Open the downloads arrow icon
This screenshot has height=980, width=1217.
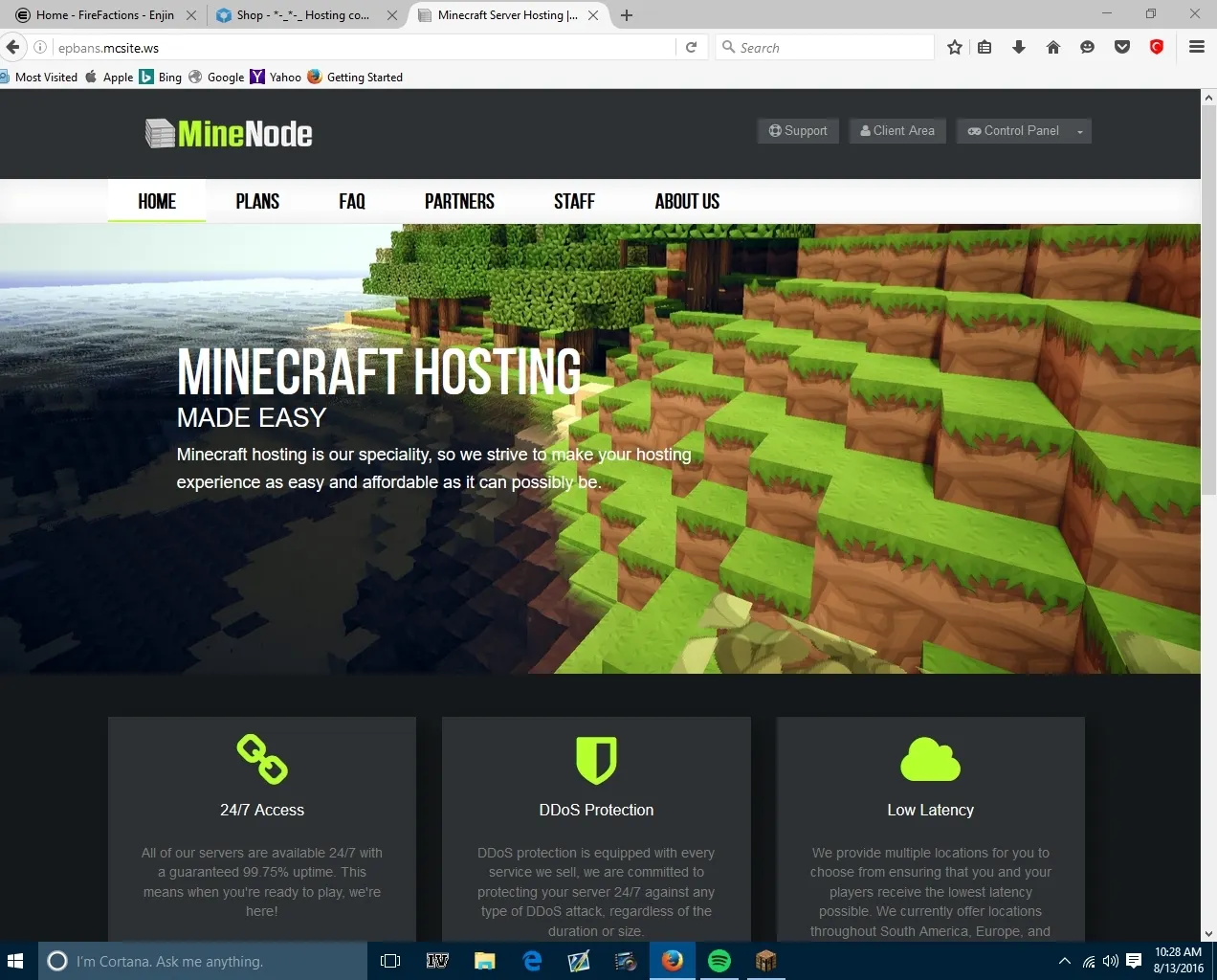pos(1019,47)
